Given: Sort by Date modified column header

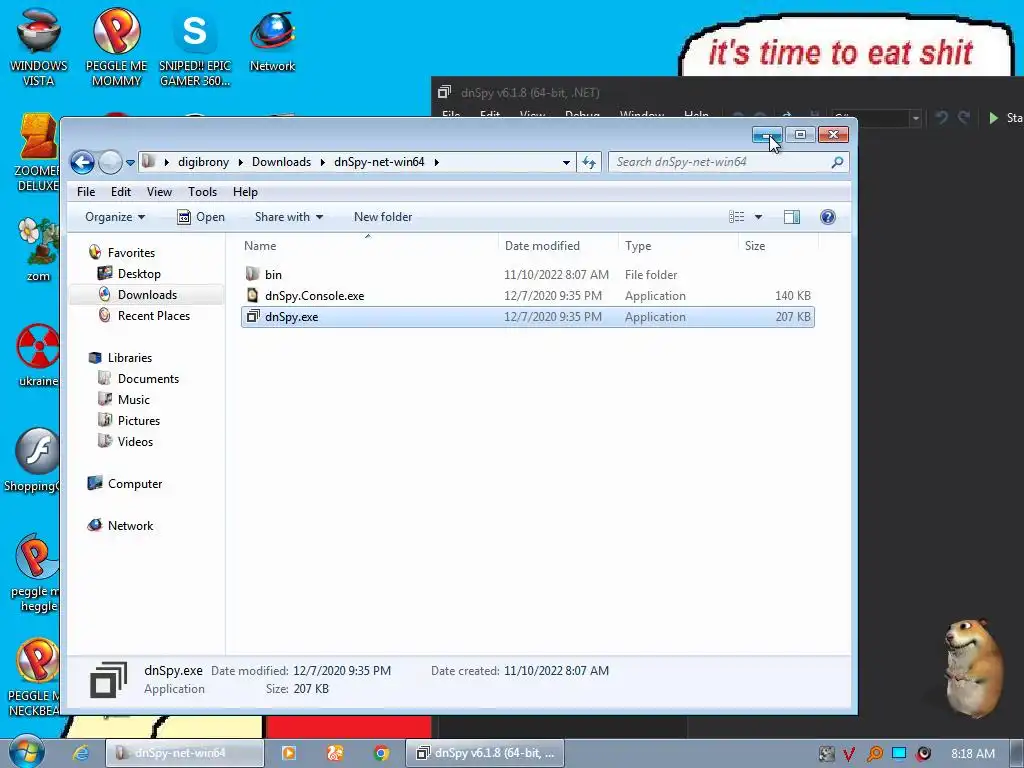Looking at the screenshot, I should click(x=542, y=246).
